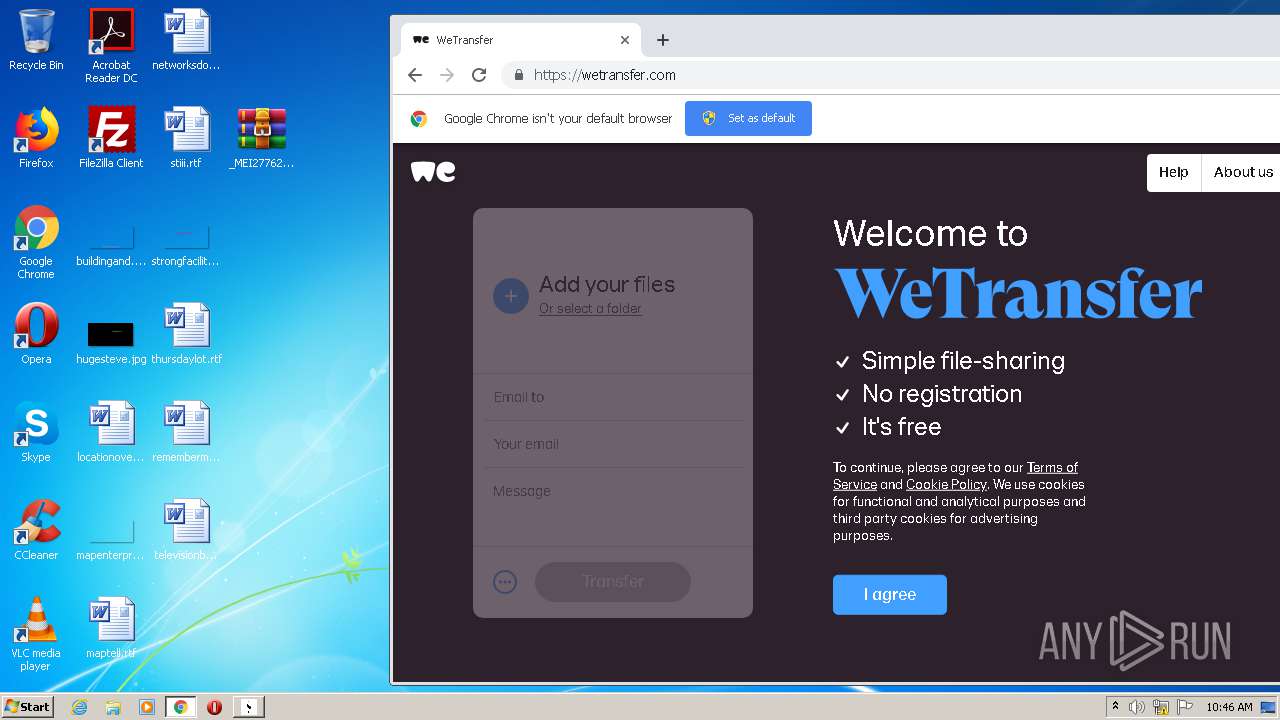The width and height of the screenshot is (1280, 720).
Task: Open Internet Explorer from taskbar
Action: (x=80, y=707)
